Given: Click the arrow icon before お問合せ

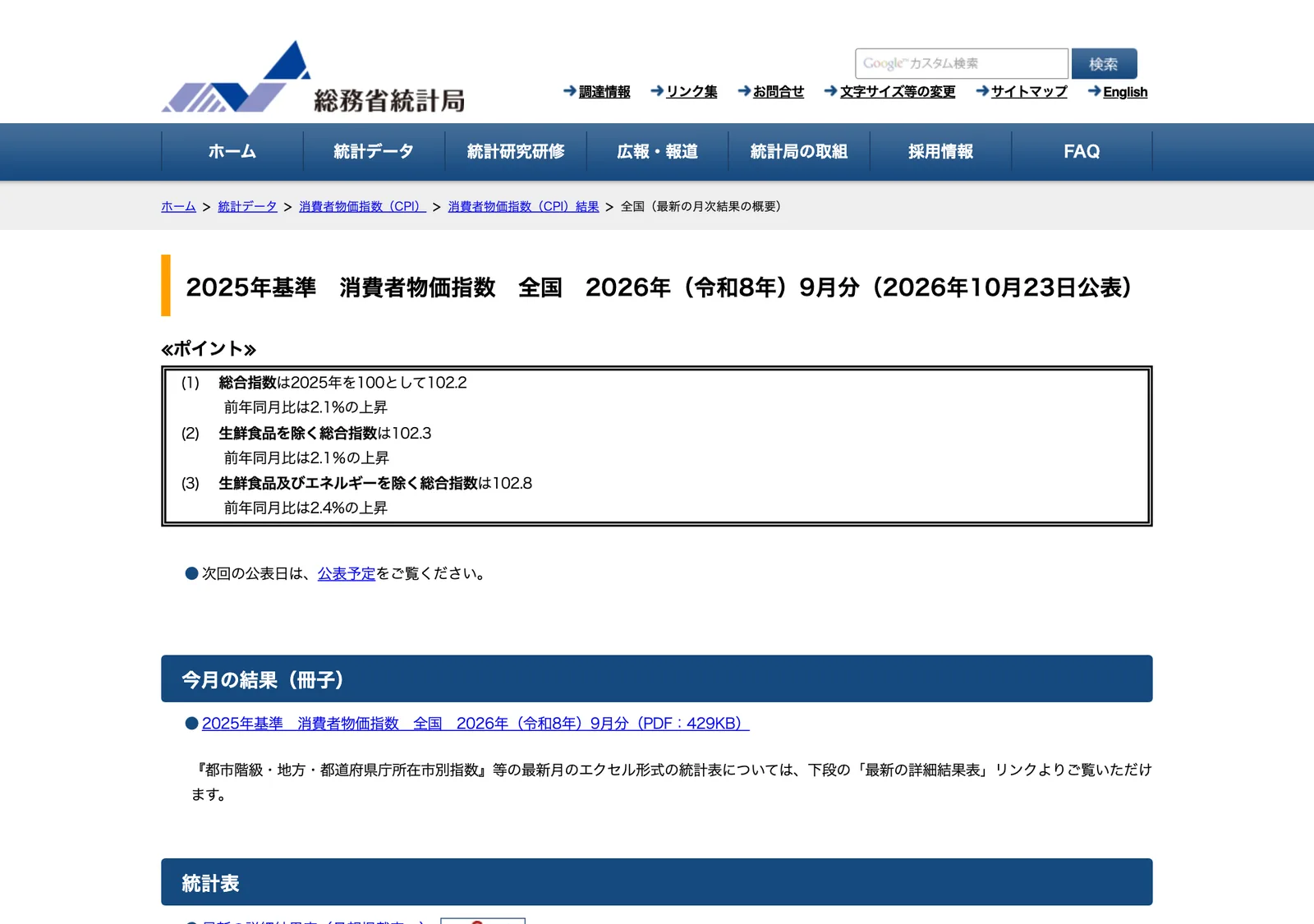Looking at the screenshot, I should 744,91.
